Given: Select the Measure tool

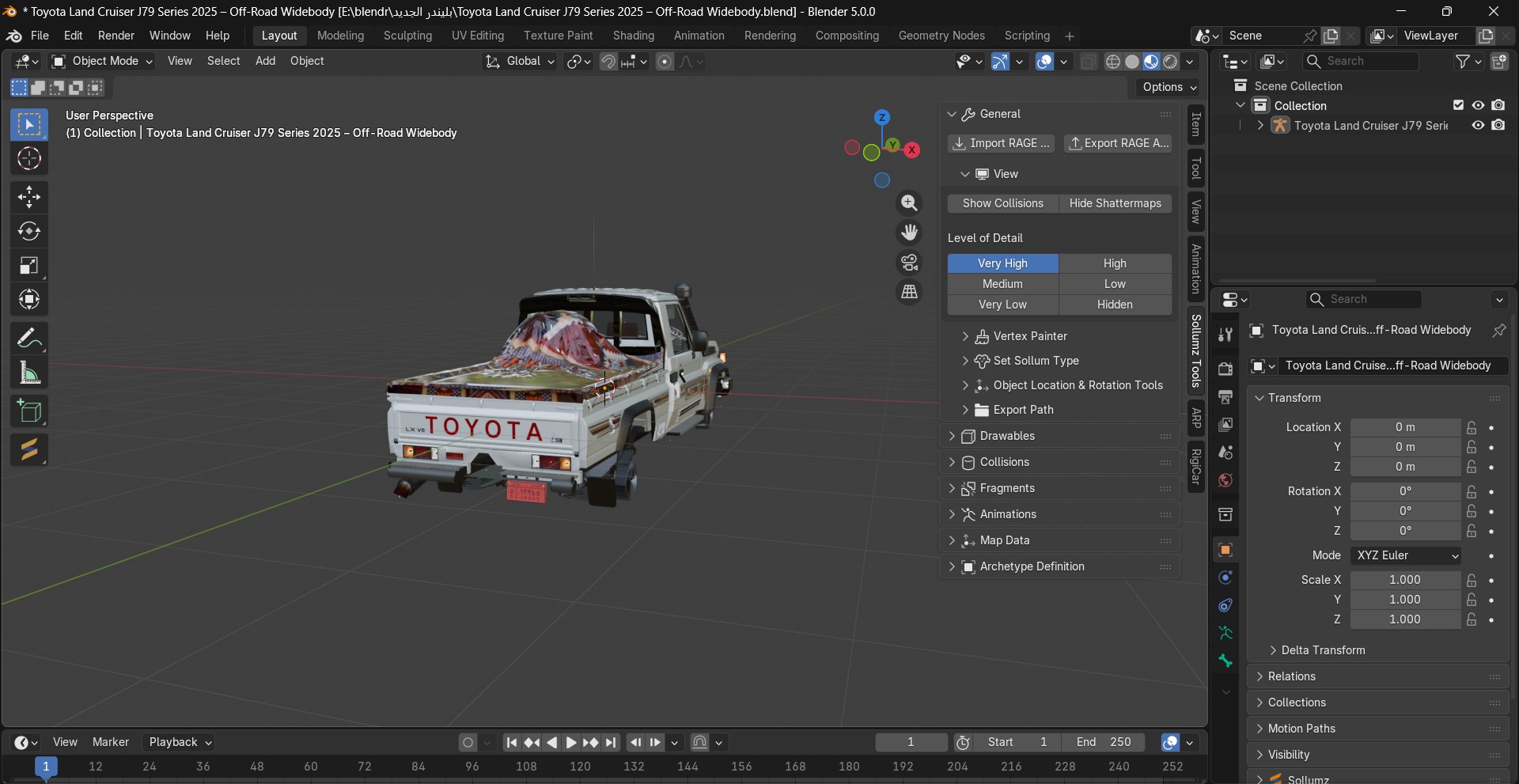Looking at the screenshot, I should pos(29,373).
